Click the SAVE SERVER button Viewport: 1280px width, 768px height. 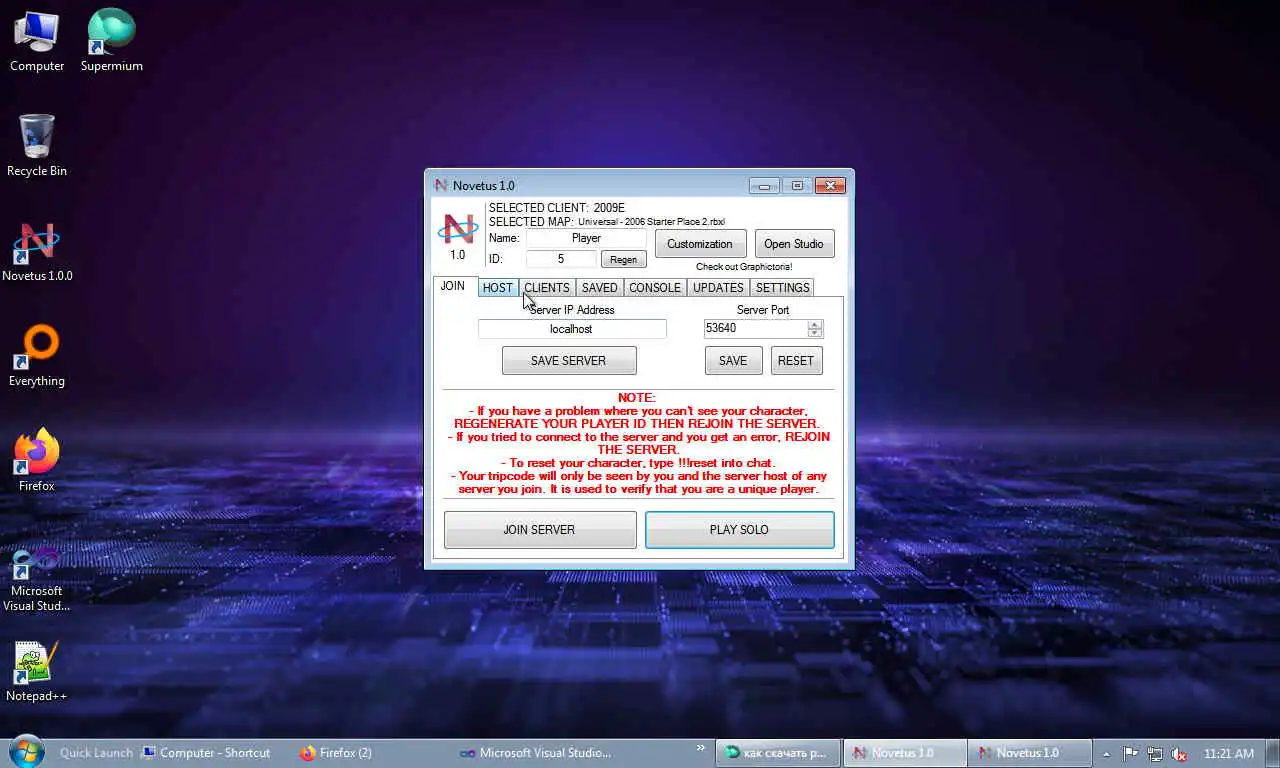coord(569,361)
